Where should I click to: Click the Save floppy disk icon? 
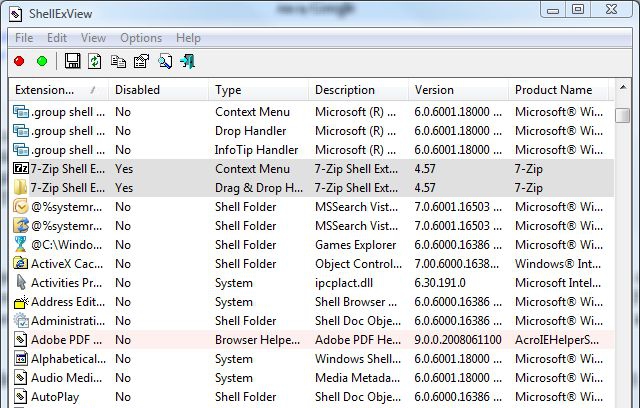tap(72, 62)
